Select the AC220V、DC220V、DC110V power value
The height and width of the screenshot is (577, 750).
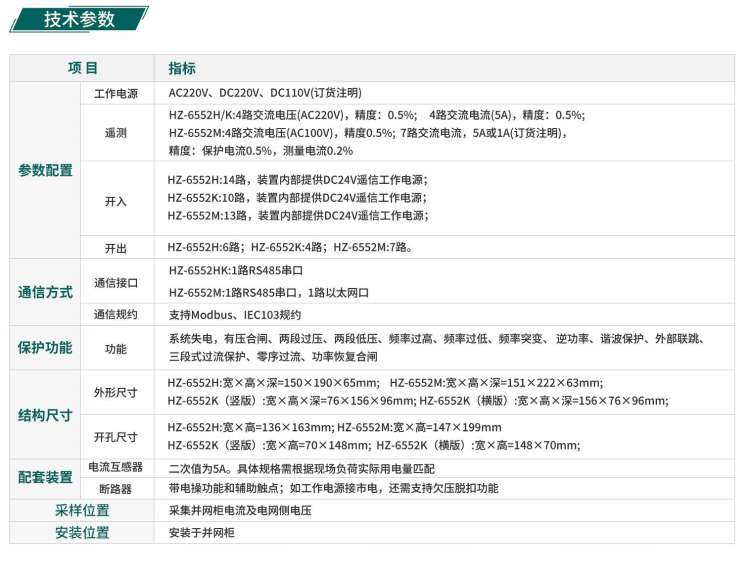pos(265,93)
